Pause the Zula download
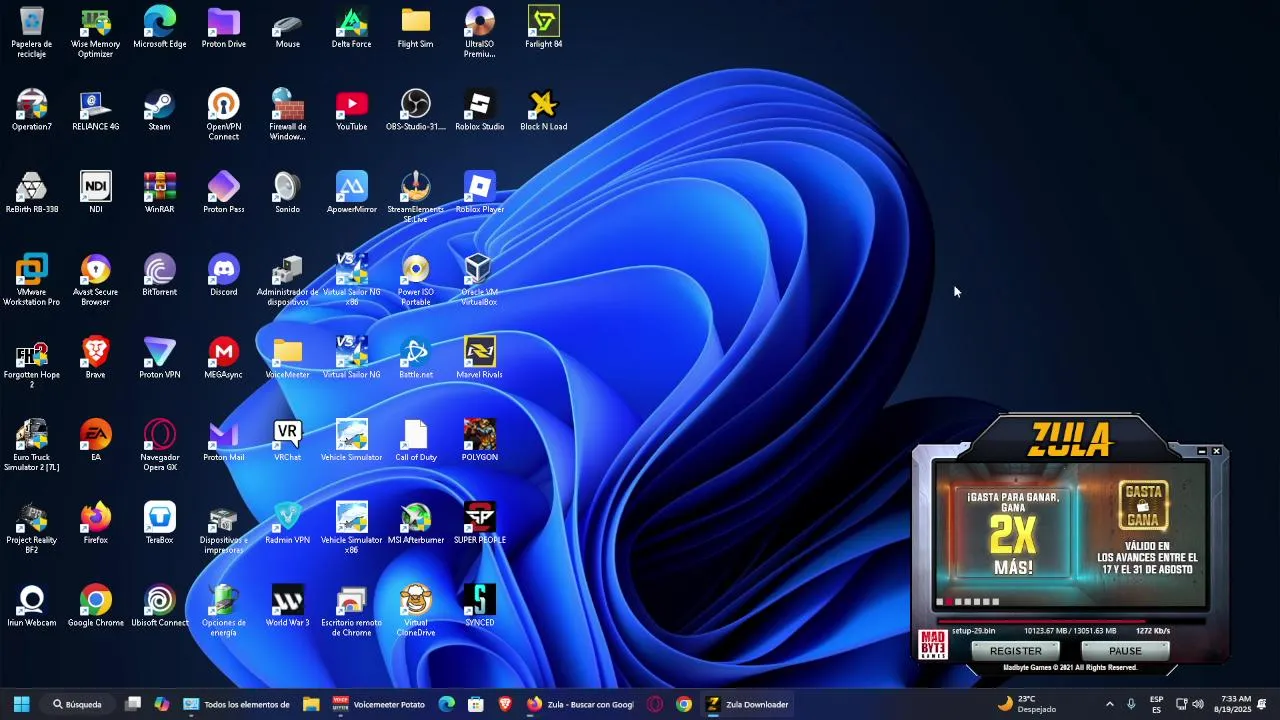Image resolution: width=1280 pixels, height=720 pixels. [1125, 651]
